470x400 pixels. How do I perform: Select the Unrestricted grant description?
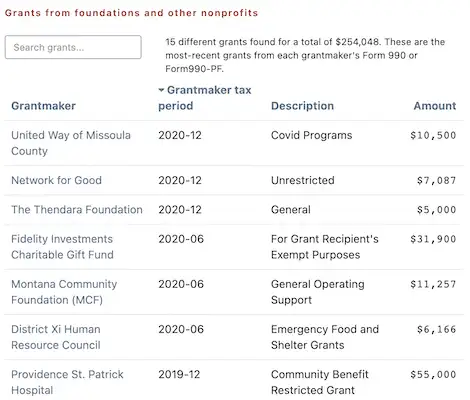click(x=303, y=180)
